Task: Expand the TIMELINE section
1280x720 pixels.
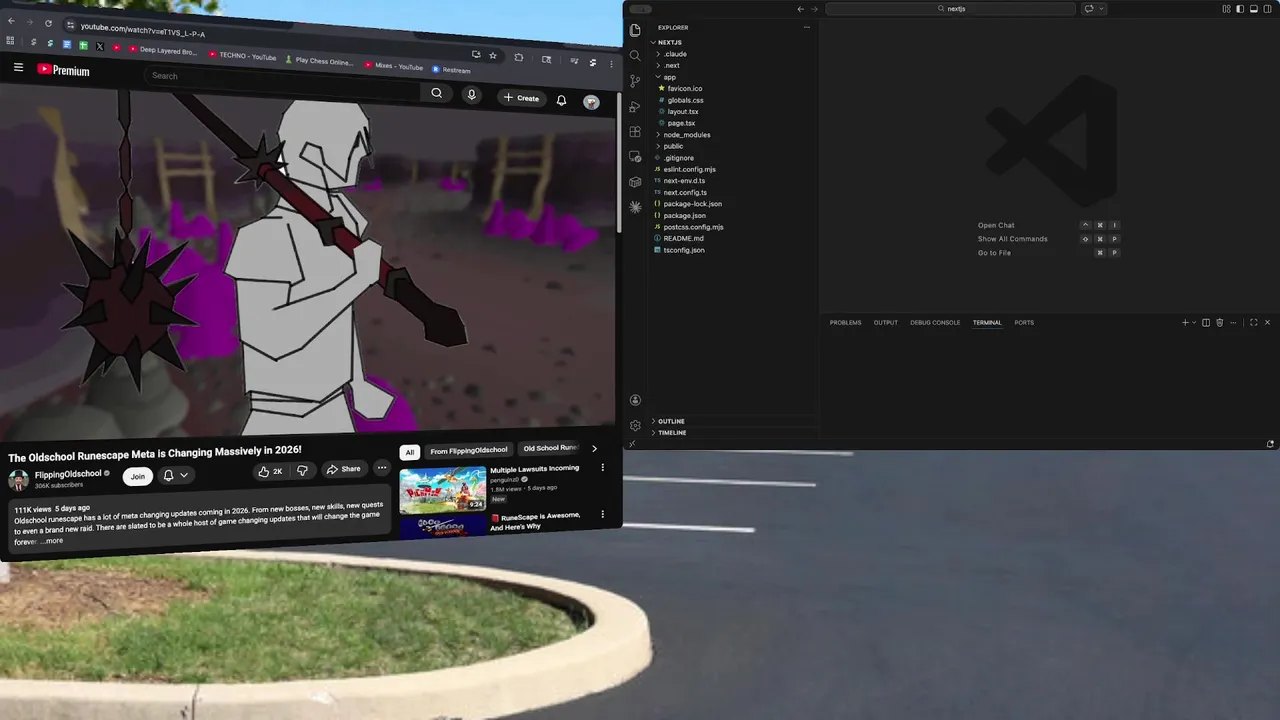Action: (668, 433)
